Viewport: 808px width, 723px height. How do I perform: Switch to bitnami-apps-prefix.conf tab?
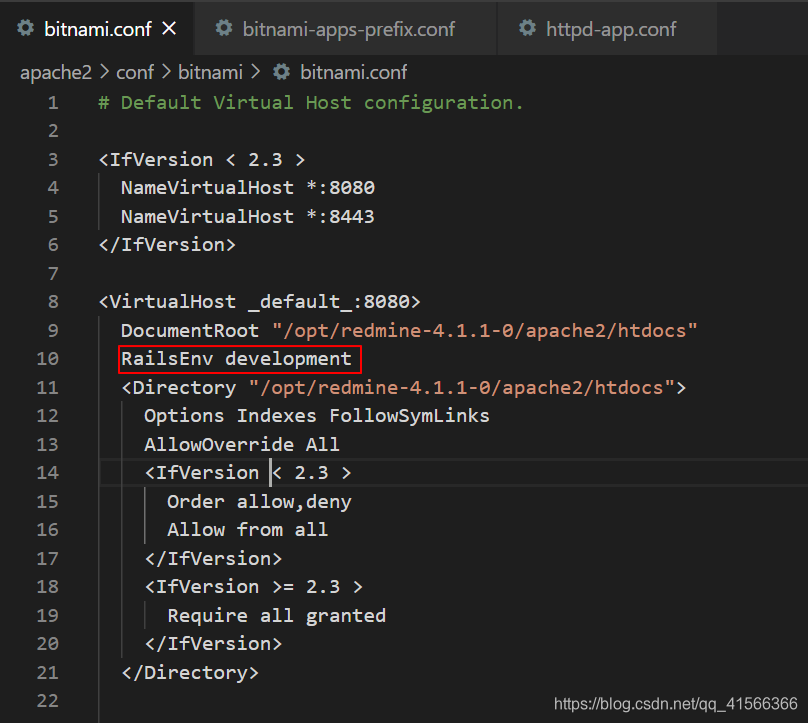click(x=346, y=29)
